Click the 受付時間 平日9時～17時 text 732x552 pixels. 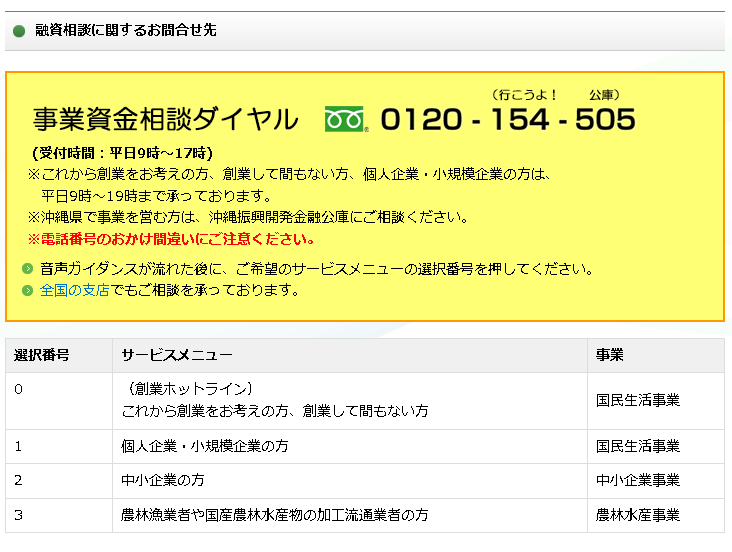pos(122,153)
